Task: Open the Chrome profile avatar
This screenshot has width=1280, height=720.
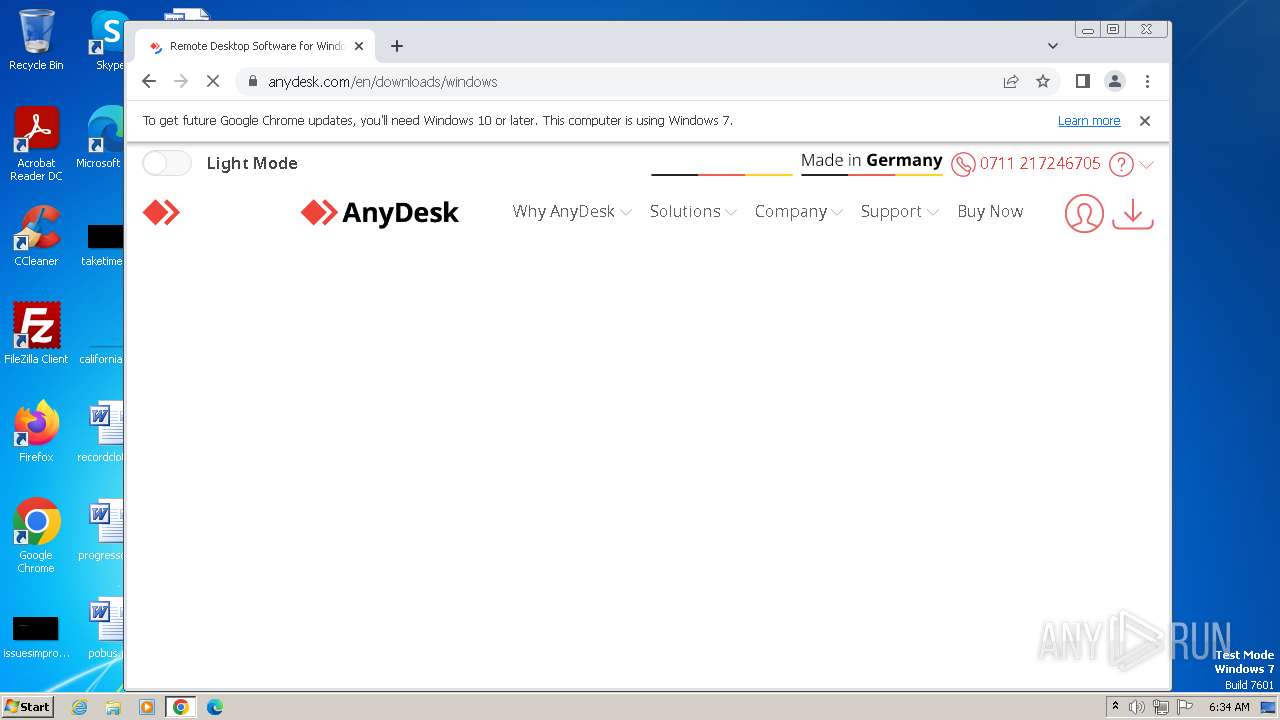Action: pyautogui.click(x=1115, y=81)
